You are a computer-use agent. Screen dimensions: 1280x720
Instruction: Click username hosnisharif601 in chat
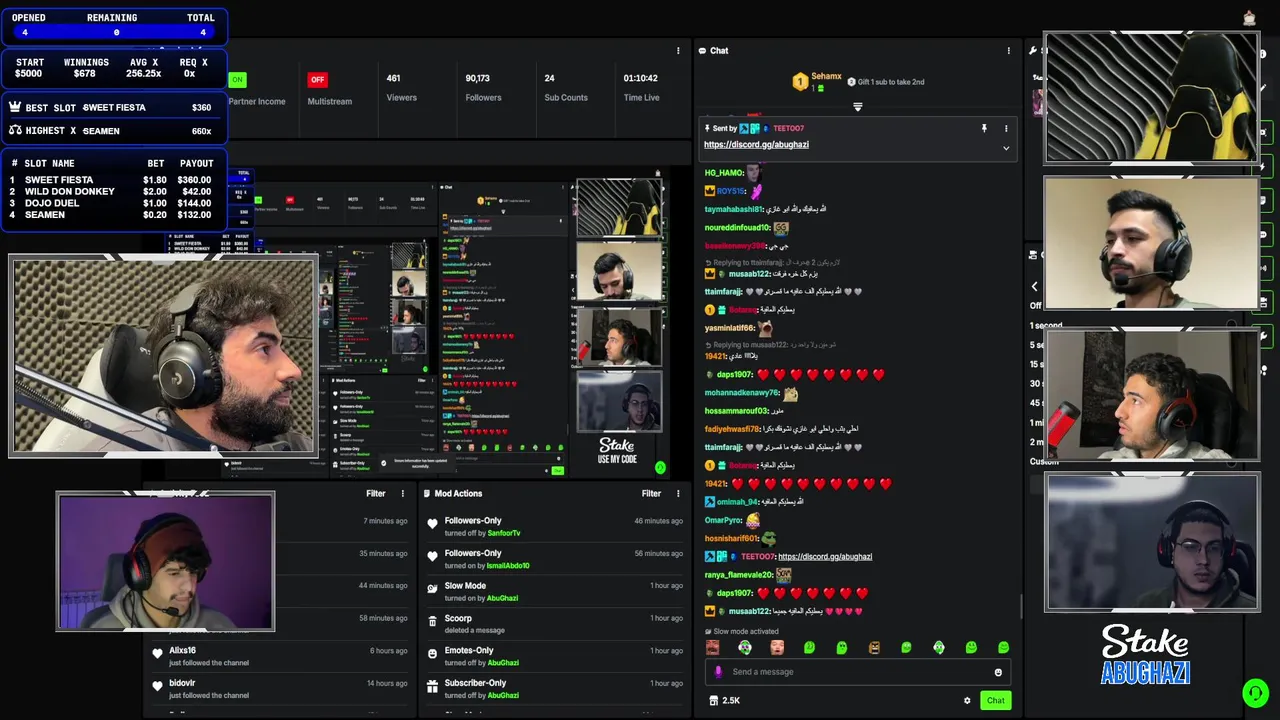tap(731, 539)
